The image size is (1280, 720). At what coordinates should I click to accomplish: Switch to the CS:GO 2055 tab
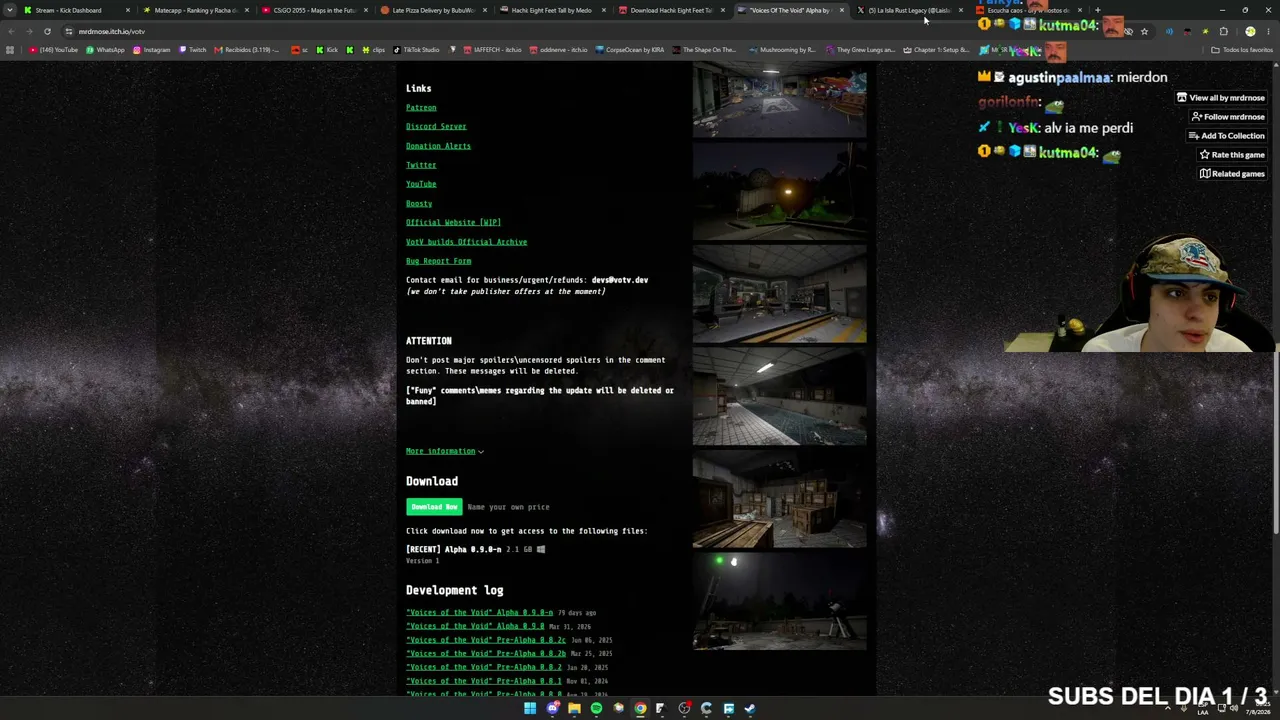[x=315, y=10]
